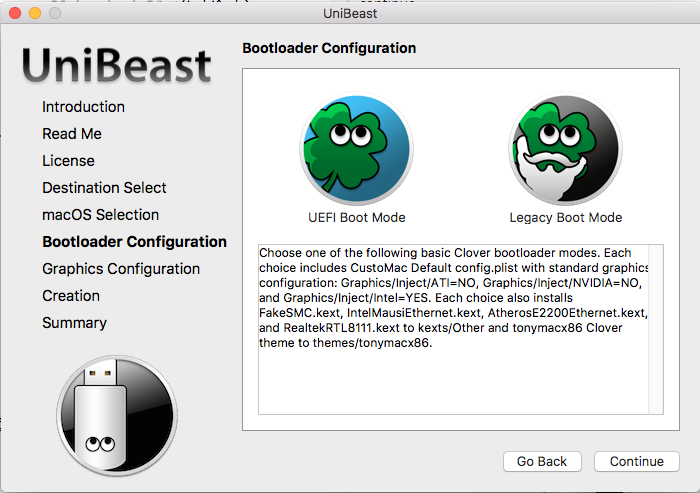
Task: Click the Legacy Boot Mode label
Action: [566, 217]
